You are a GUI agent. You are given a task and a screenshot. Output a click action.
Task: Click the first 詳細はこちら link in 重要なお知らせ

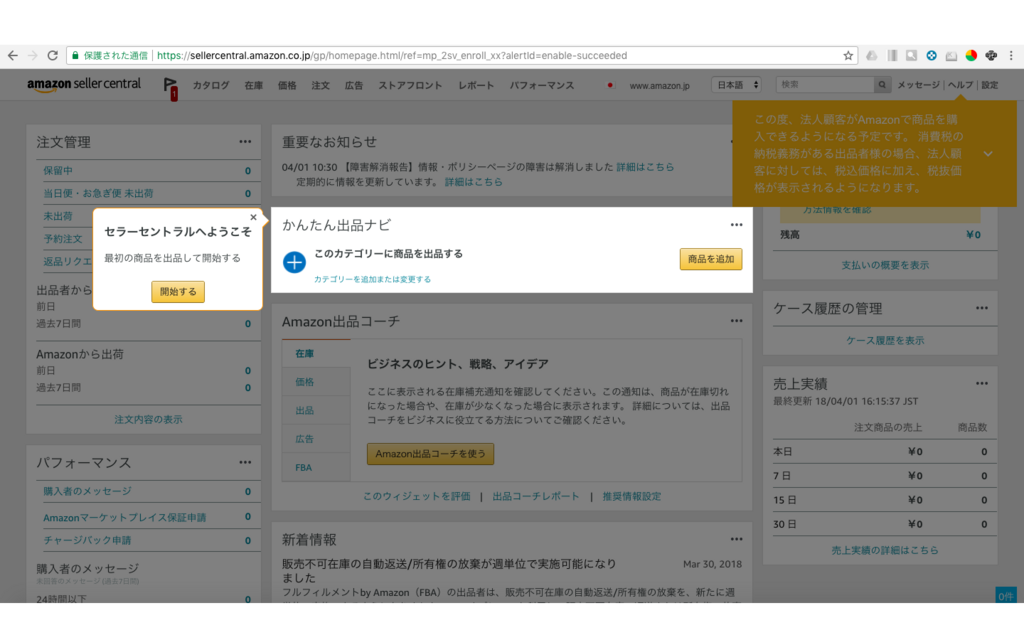tap(645, 167)
